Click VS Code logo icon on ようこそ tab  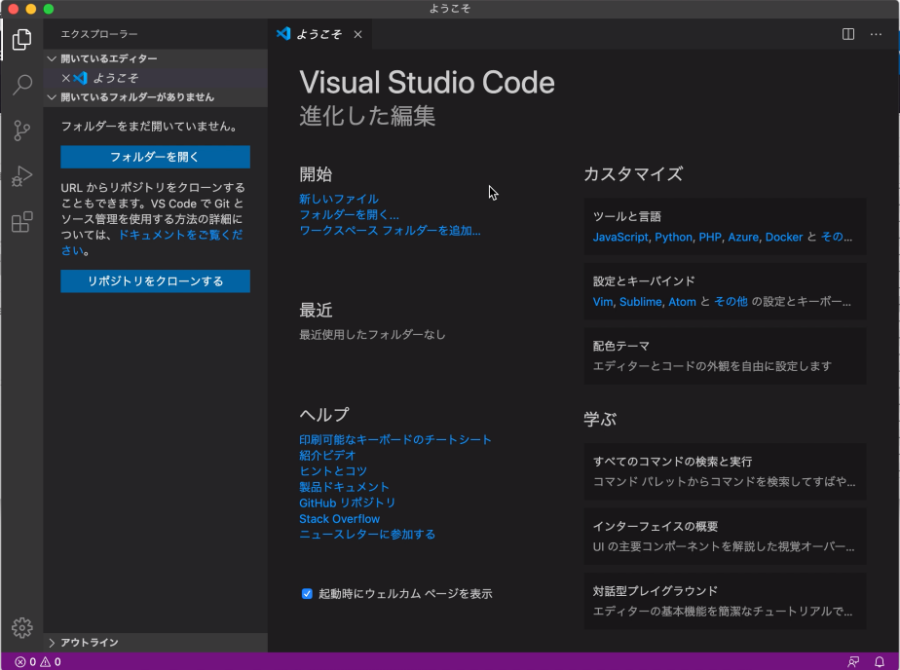coord(283,34)
